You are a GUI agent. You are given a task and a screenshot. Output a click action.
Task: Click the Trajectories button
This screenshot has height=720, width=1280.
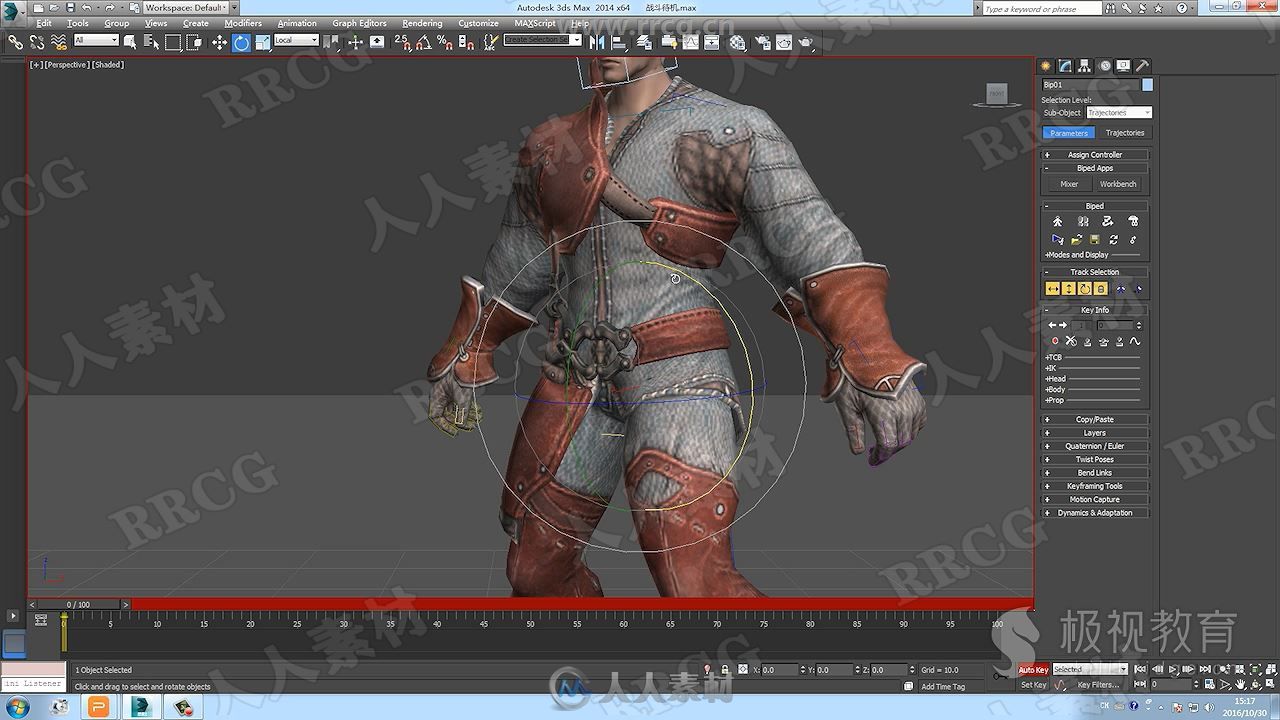(x=1124, y=133)
